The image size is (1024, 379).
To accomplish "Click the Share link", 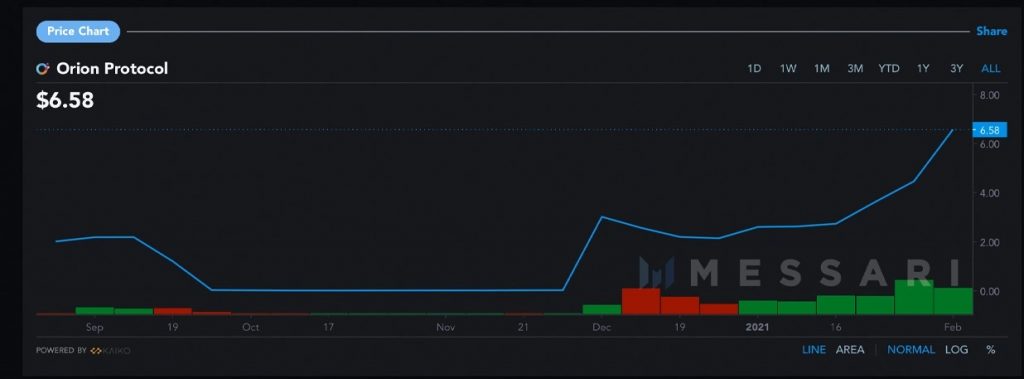I will tap(991, 31).
